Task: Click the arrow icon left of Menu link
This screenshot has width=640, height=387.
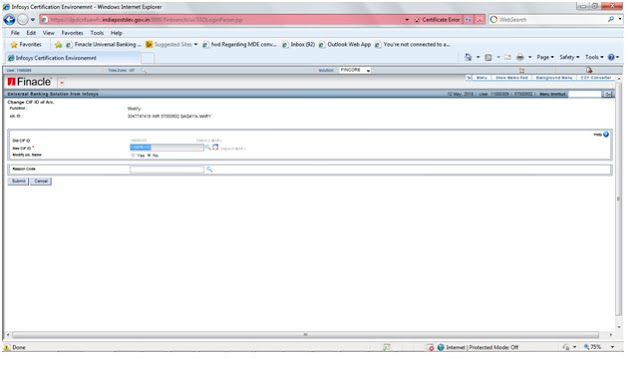Action: click(x=469, y=78)
